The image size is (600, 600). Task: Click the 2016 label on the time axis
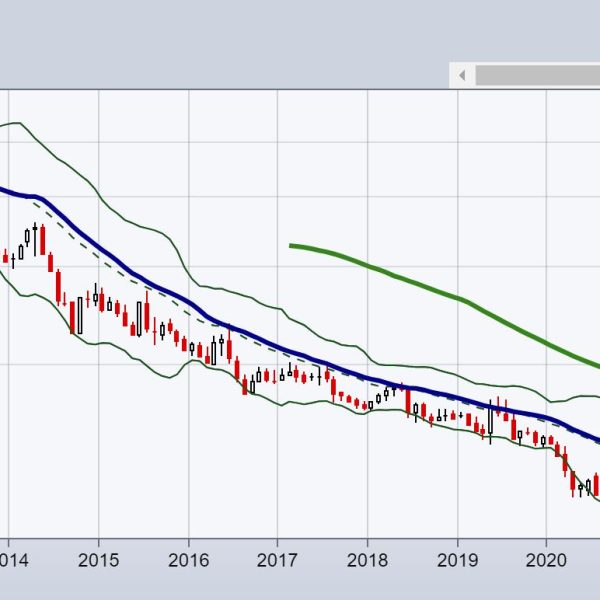(x=188, y=559)
